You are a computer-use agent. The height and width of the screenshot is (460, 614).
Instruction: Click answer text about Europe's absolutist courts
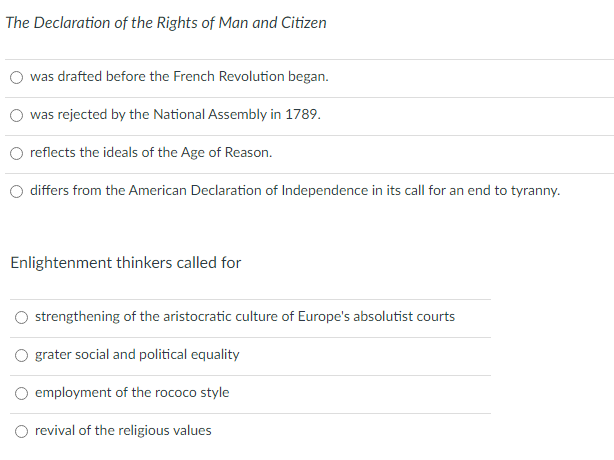tap(245, 316)
